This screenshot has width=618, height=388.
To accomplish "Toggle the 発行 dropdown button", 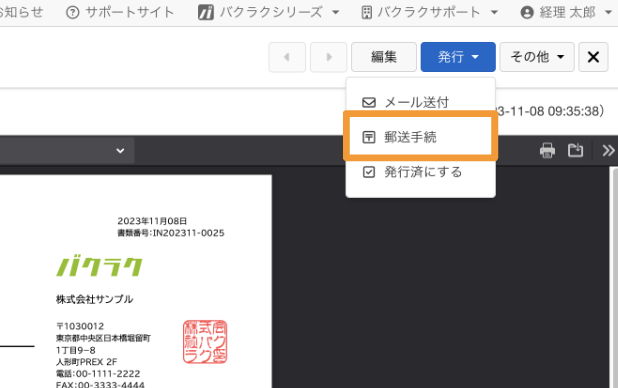I will coord(458,57).
